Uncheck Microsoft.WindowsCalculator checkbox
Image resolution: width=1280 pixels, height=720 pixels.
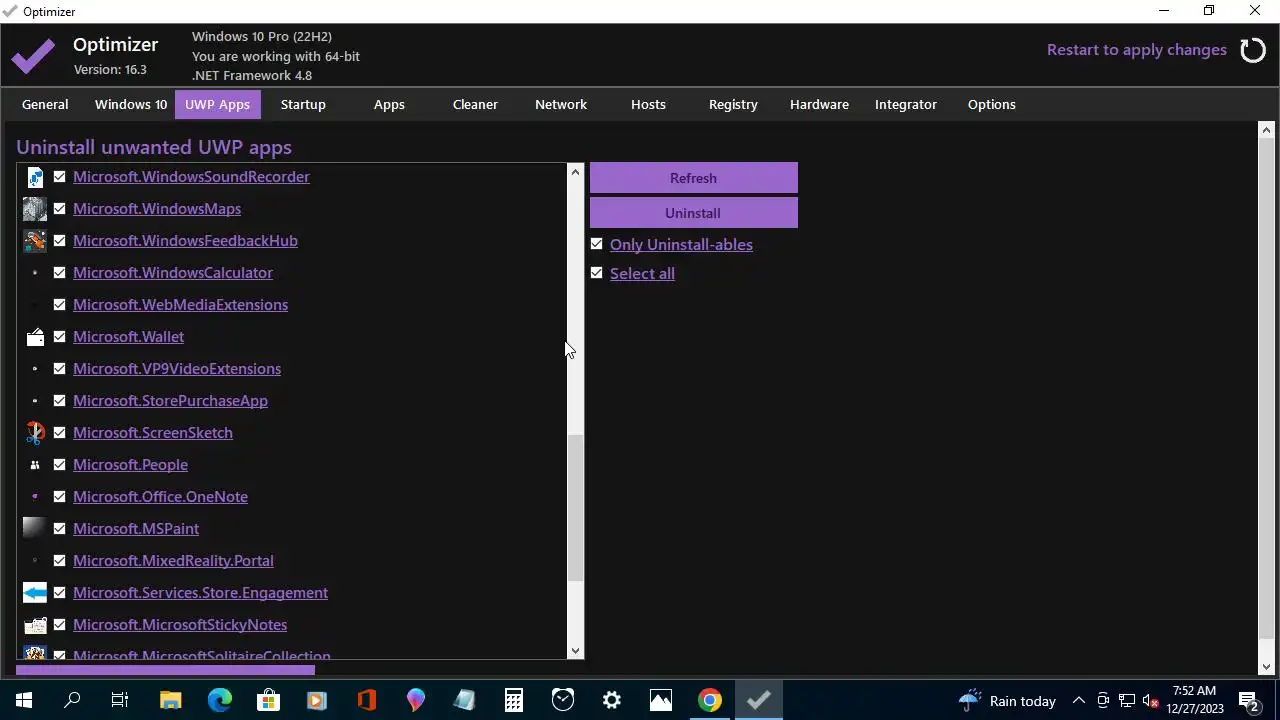click(59, 273)
